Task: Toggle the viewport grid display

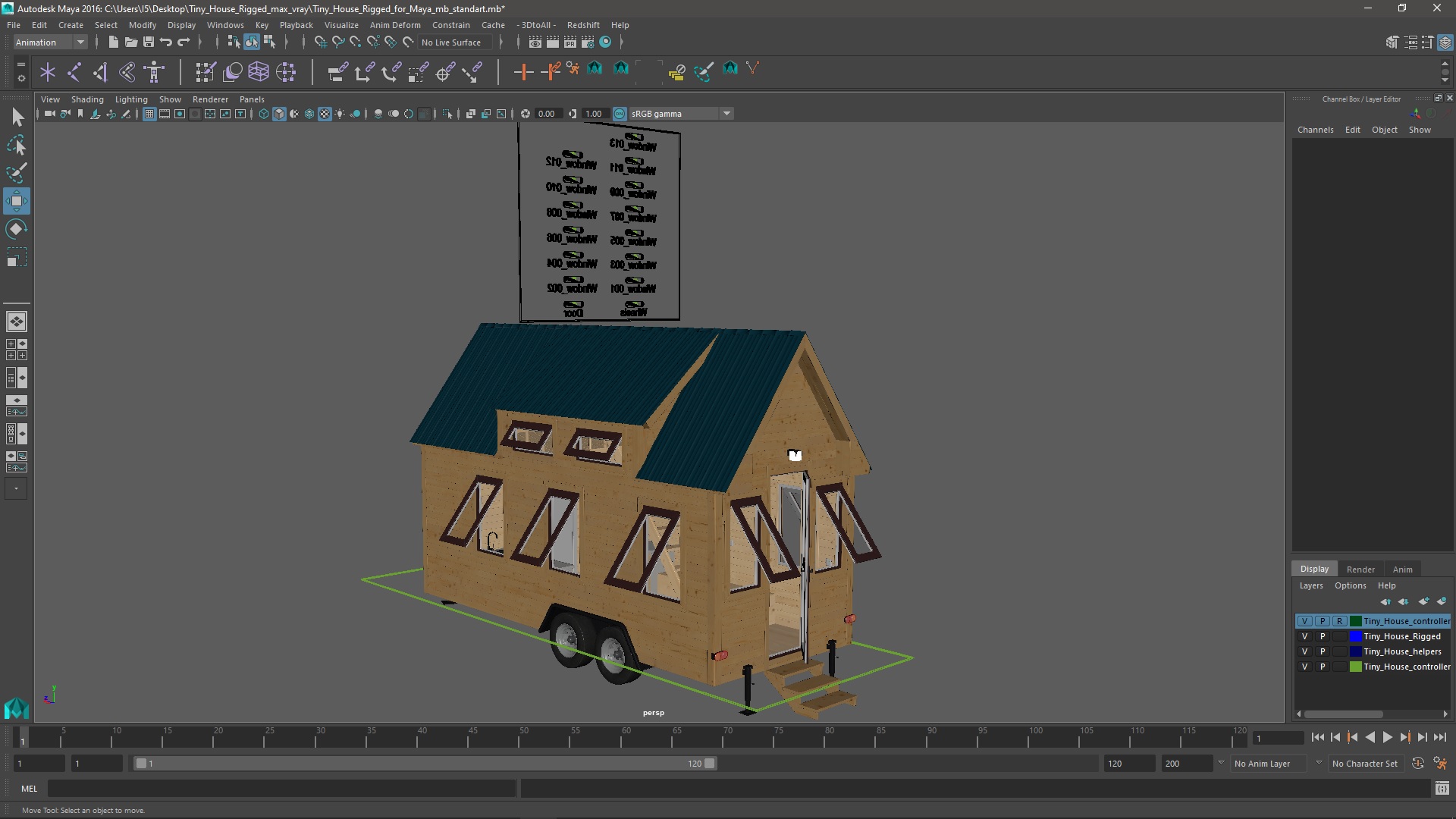Action: [149, 114]
